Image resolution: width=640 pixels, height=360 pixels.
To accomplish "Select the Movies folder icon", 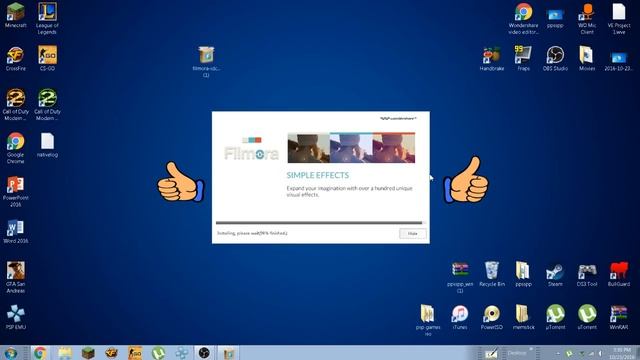I will click(x=587, y=59).
